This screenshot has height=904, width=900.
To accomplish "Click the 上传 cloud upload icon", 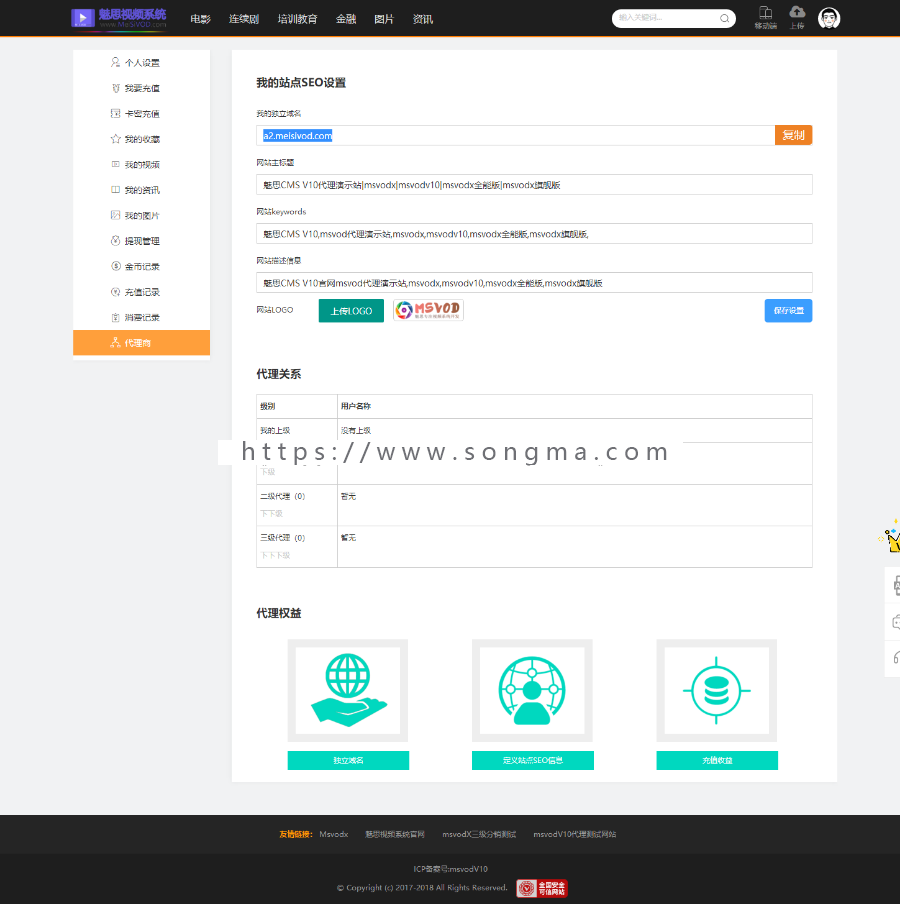I will [797, 12].
